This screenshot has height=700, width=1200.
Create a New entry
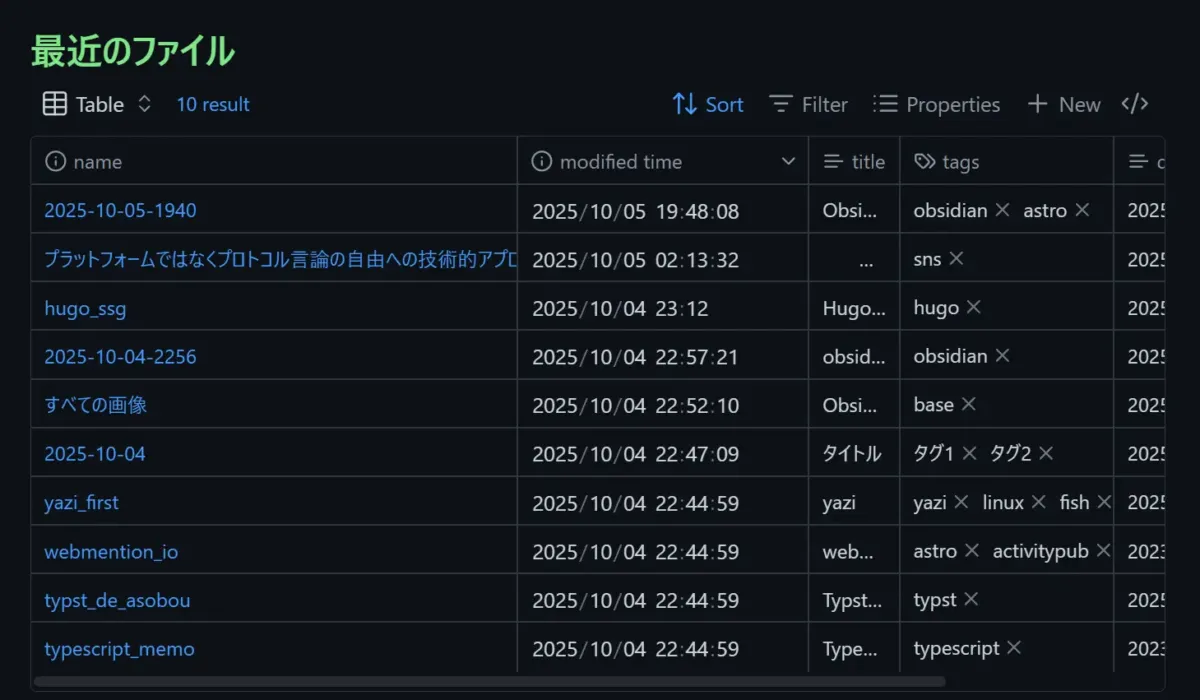[1064, 104]
